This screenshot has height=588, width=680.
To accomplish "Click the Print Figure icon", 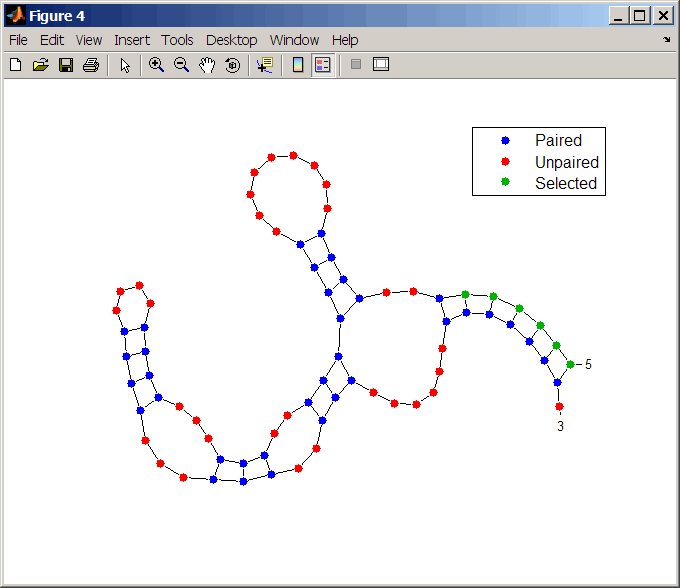I will [91, 65].
